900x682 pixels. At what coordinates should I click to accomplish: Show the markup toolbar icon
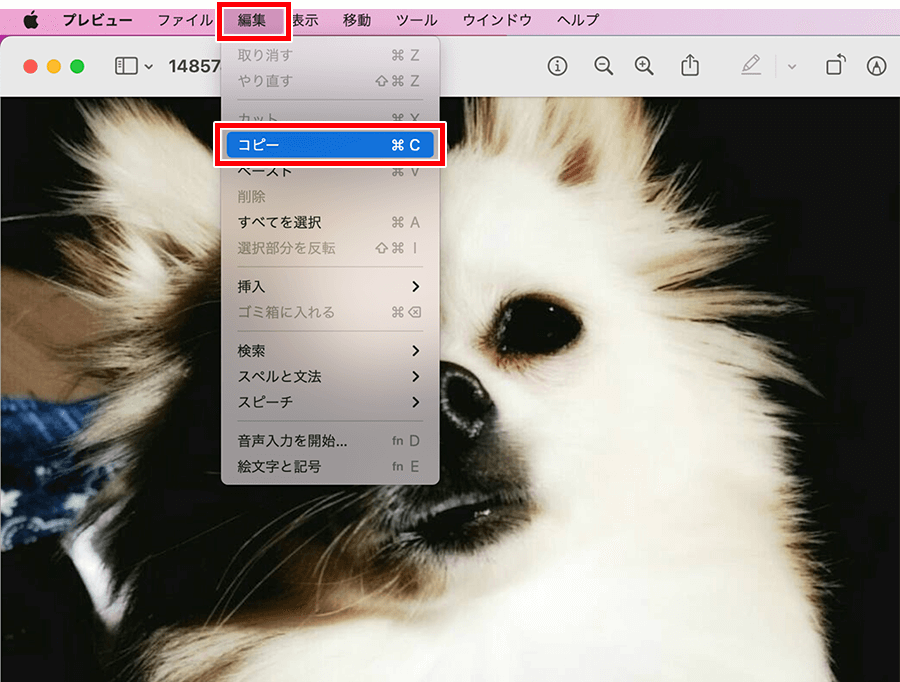pyautogui.click(x=876, y=66)
